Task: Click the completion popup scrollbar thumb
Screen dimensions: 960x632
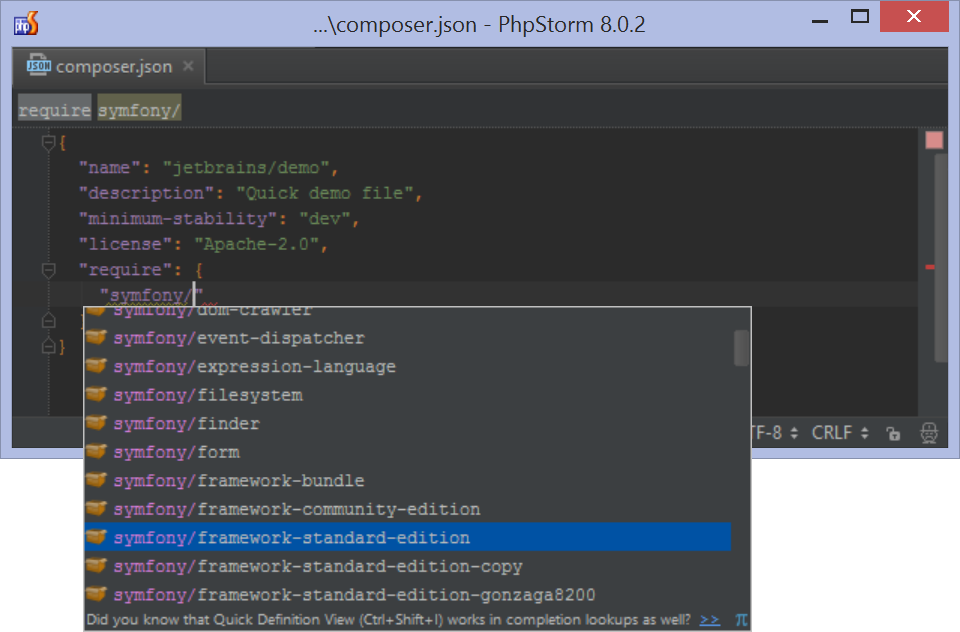Action: (x=741, y=348)
